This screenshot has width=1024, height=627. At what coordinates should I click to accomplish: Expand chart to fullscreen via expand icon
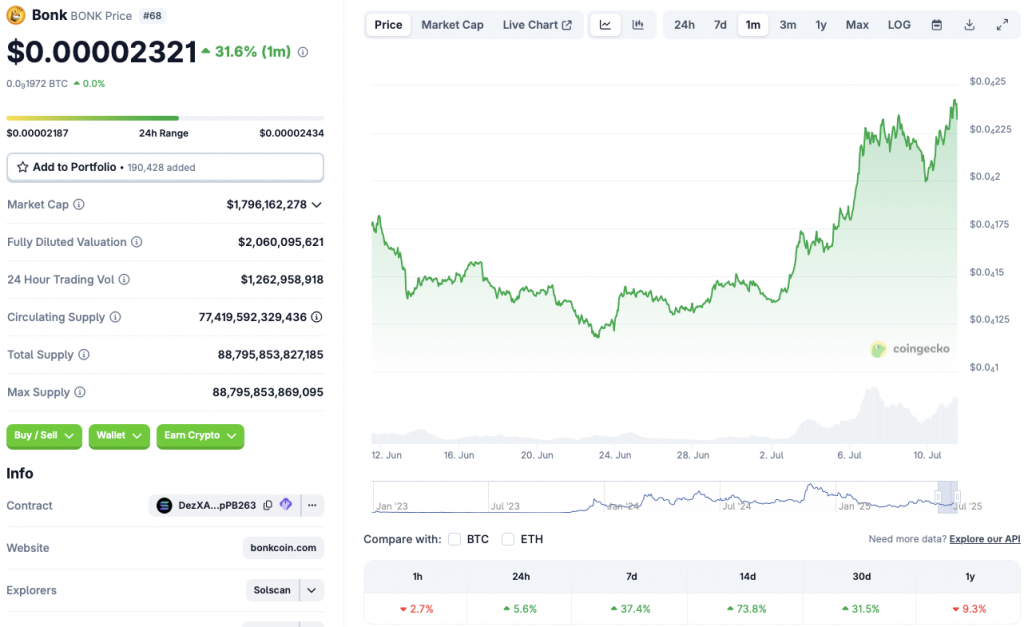(1003, 24)
